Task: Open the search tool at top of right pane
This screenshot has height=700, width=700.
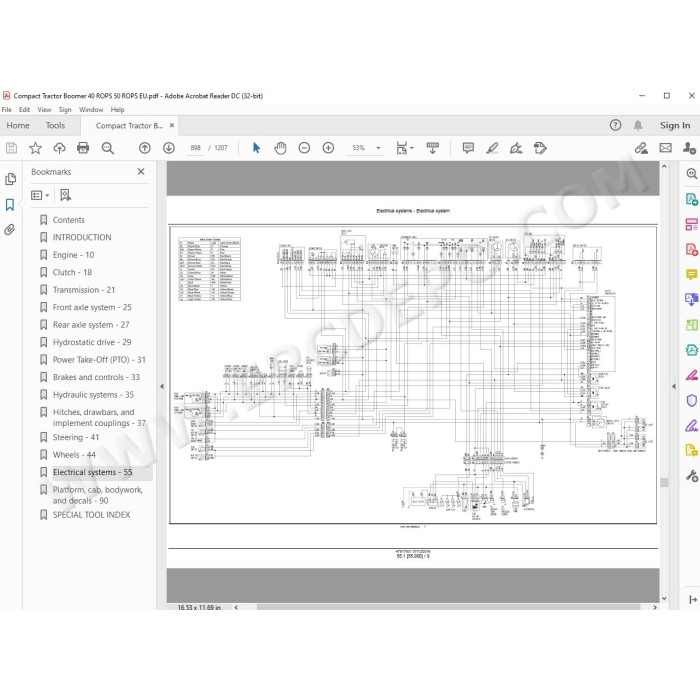Action: pos(692,174)
